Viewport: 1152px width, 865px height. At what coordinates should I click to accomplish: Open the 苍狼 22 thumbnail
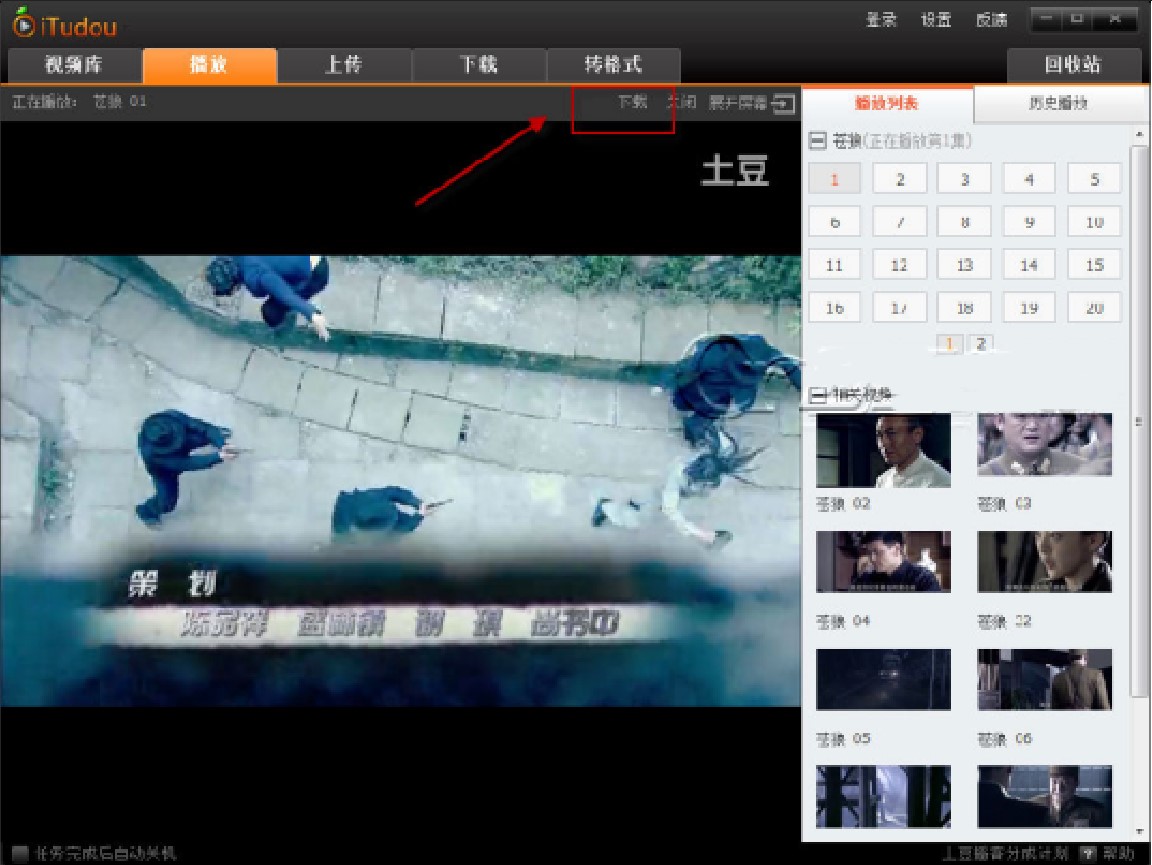click(x=1045, y=561)
